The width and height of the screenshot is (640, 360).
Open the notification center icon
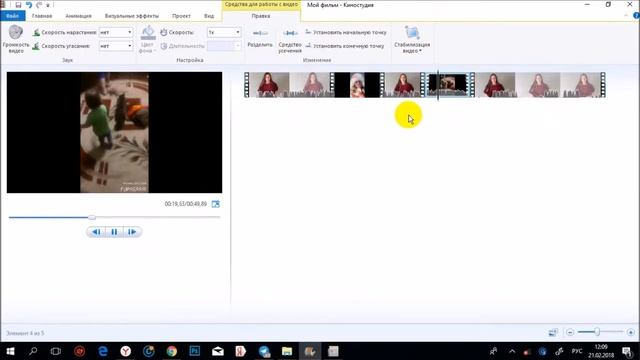627,351
